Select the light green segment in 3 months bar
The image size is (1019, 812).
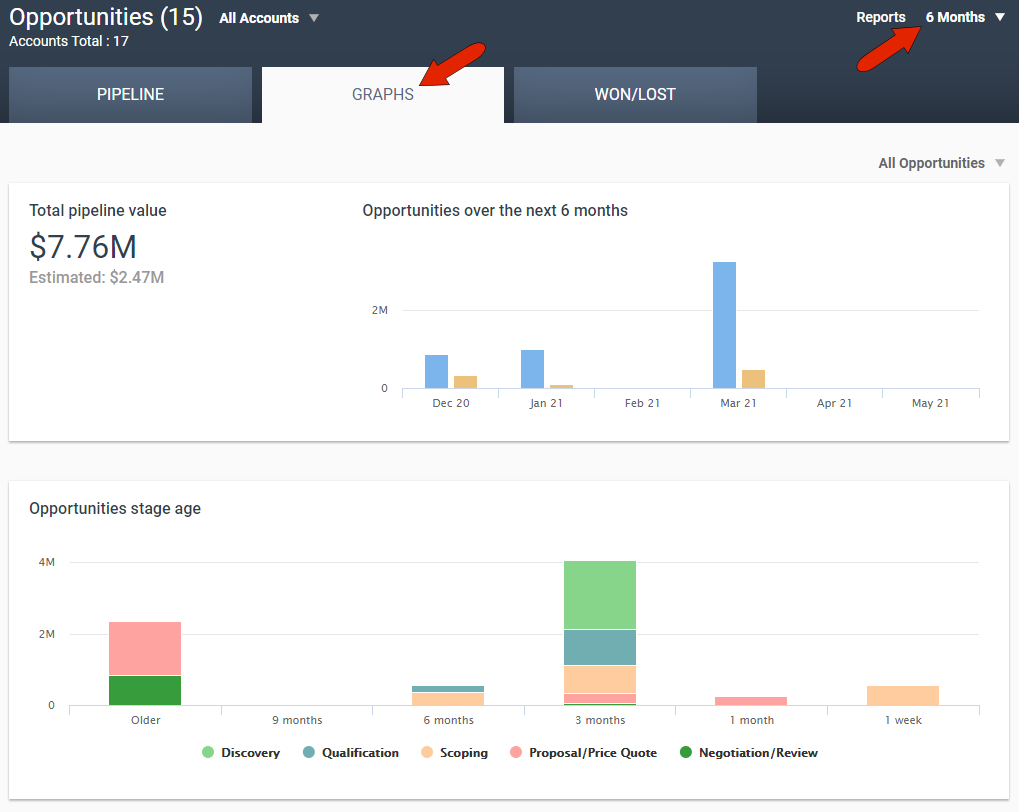600,594
